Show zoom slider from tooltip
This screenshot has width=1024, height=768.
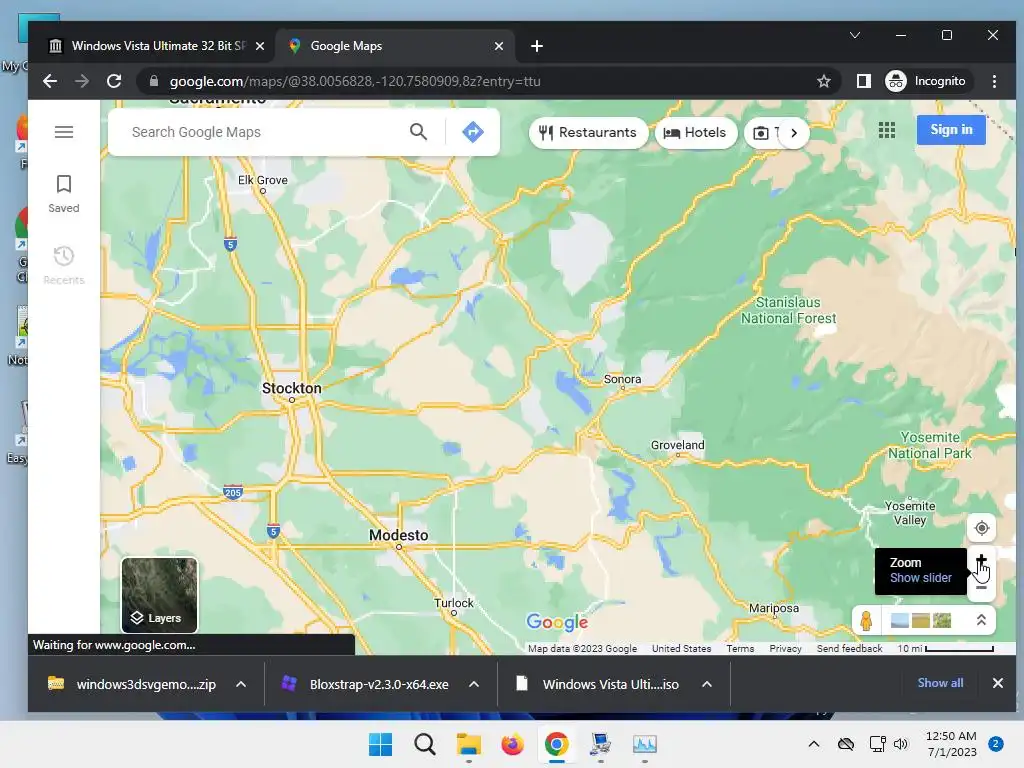tap(921, 578)
